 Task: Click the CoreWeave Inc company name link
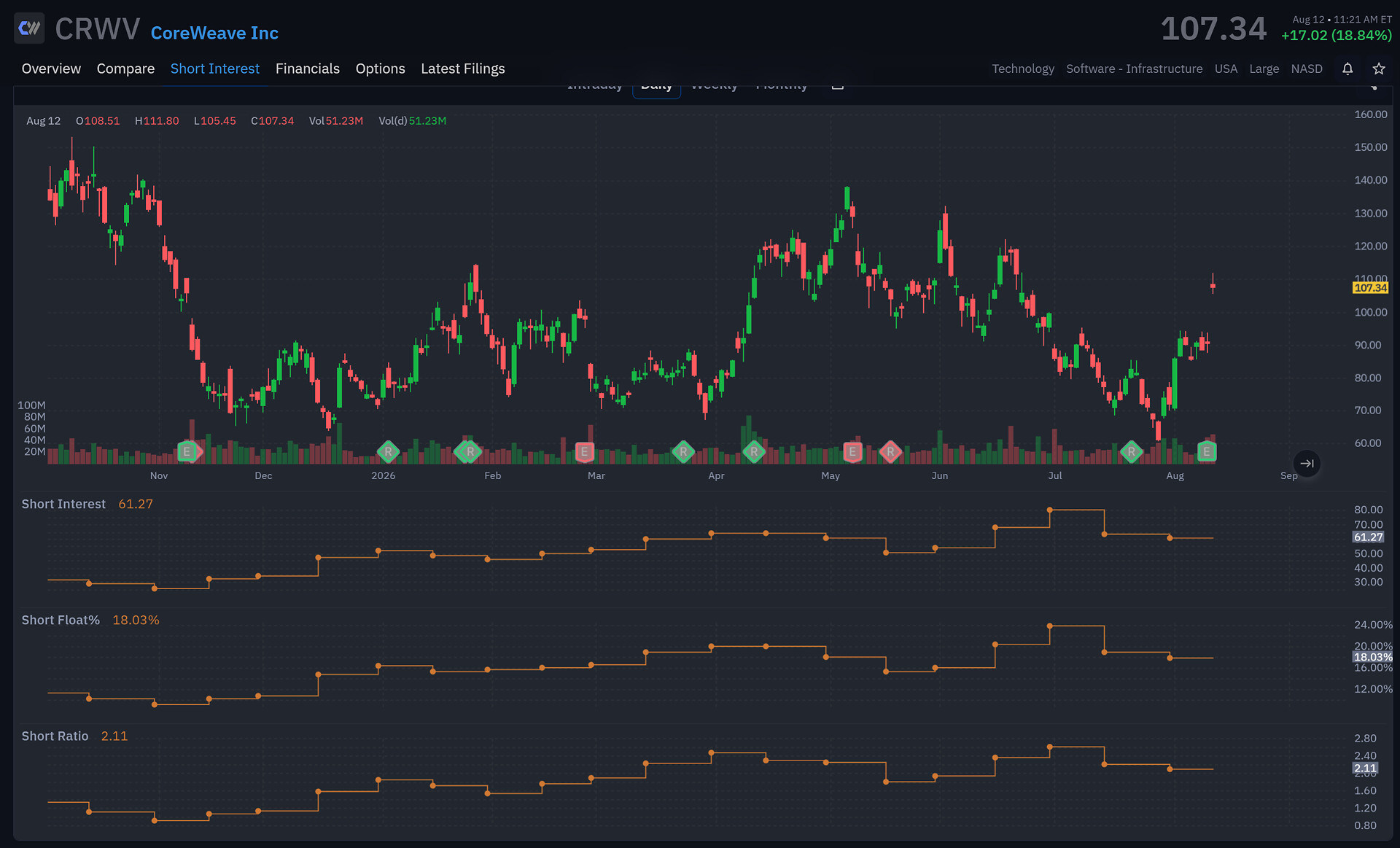pyautogui.click(x=214, y=33)
